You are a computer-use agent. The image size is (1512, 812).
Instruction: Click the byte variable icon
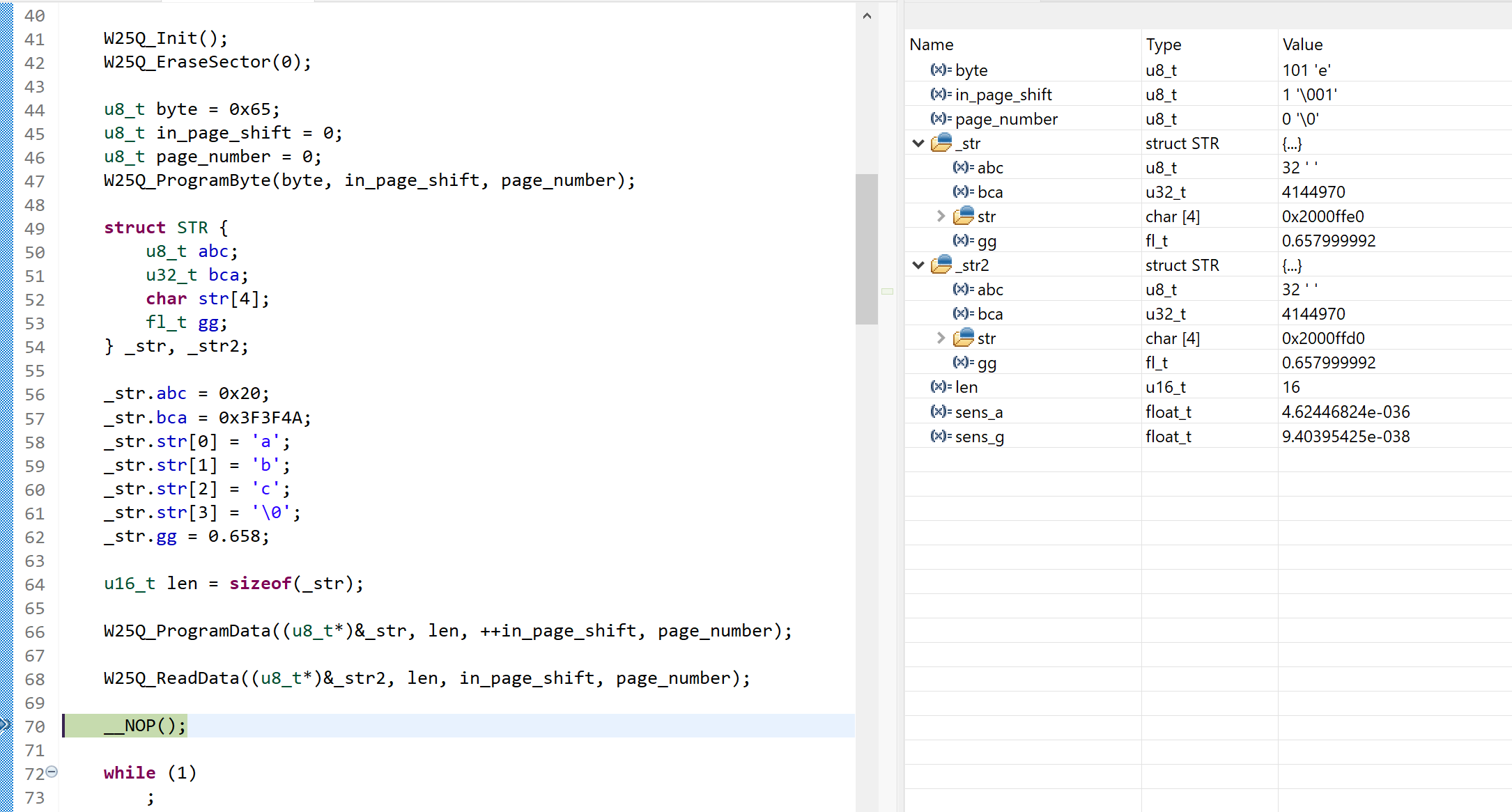point(941,70)
